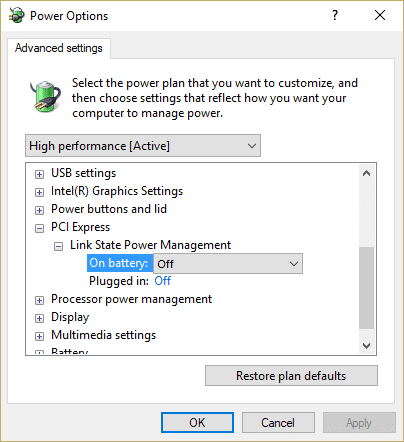Screen dimensions: 404x442
Task: Confirm with the OK button
Action: point(197,422)
